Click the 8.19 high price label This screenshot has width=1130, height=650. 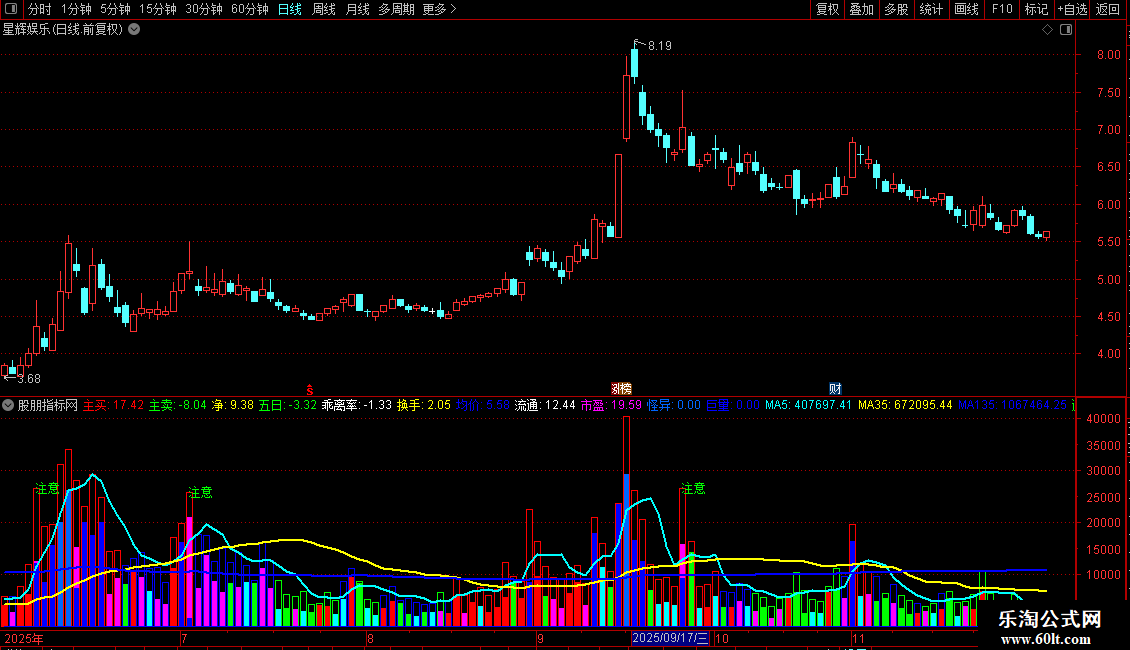tap(659, 45)
